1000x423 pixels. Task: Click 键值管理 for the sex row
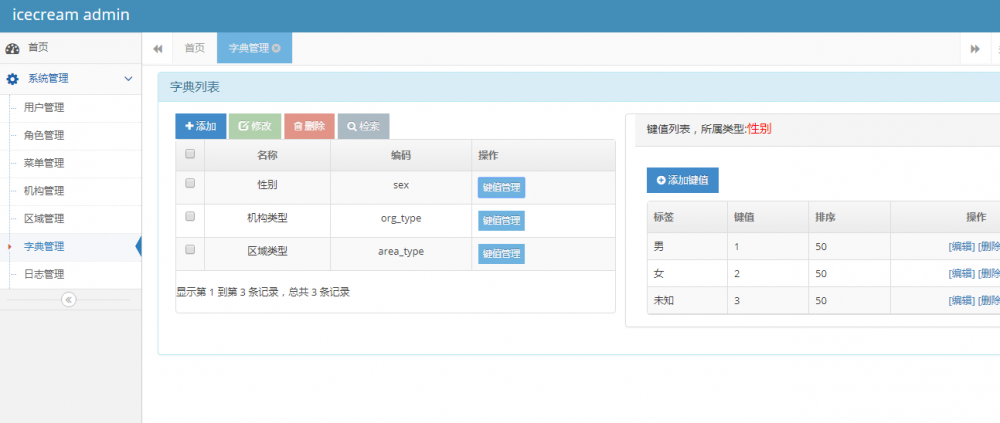point(501,188)
